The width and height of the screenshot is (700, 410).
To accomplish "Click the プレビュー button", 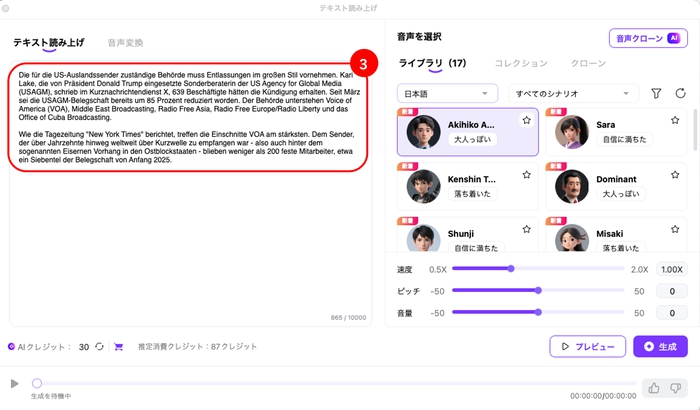I will pyautogui.click(x=588, y=347).
